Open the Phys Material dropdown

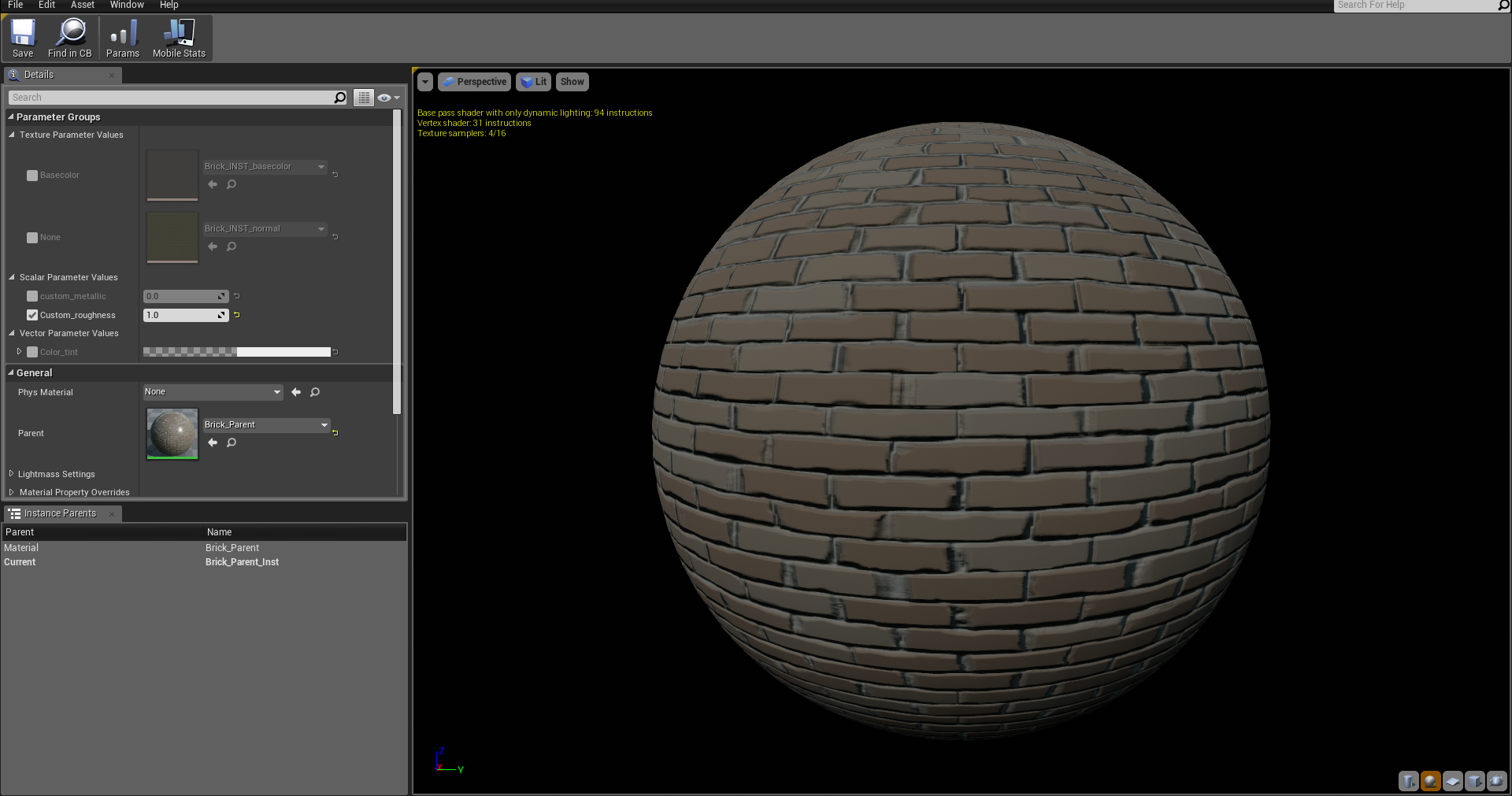(x=213, y=392)
